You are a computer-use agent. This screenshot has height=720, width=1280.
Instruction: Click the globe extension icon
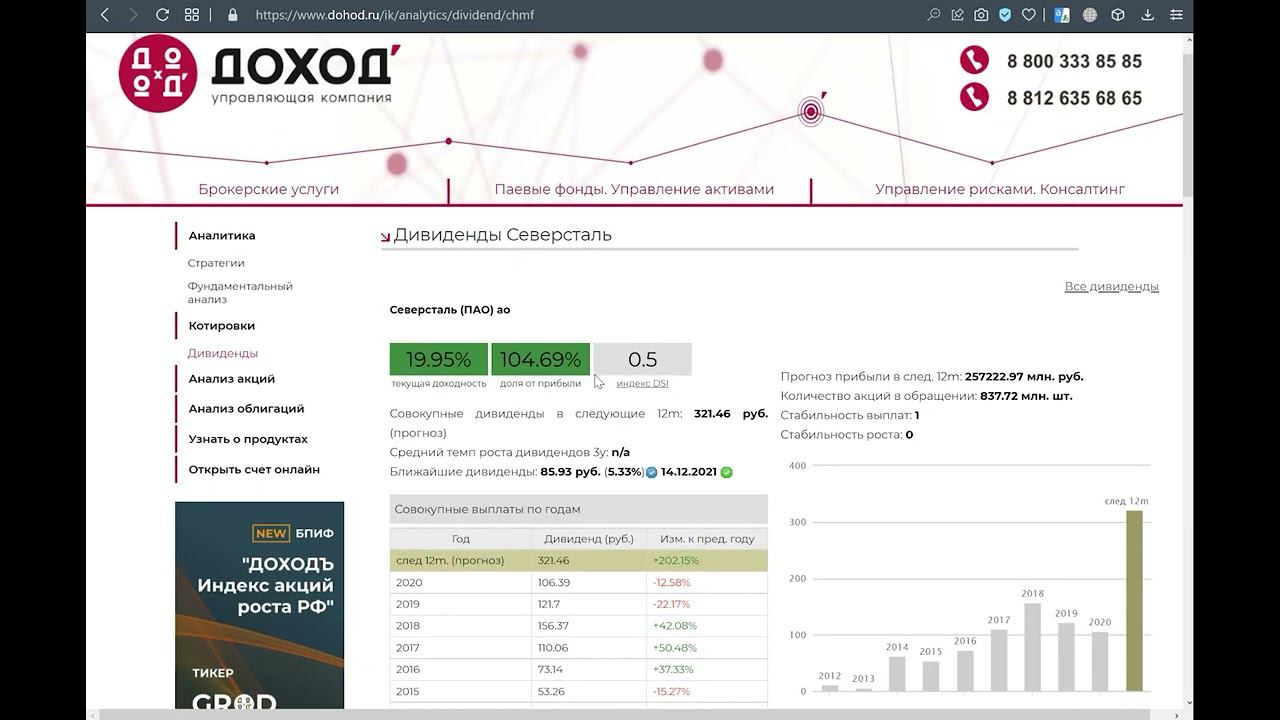point(1090,15)
